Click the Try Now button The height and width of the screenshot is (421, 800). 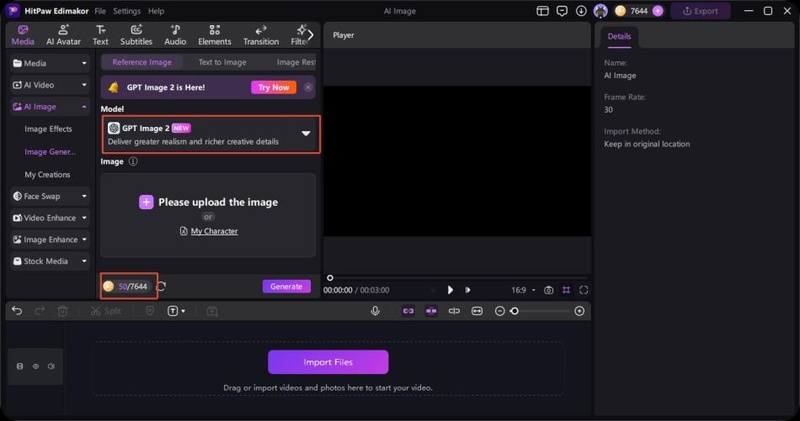pyautogui.click(x=273, y=87)
